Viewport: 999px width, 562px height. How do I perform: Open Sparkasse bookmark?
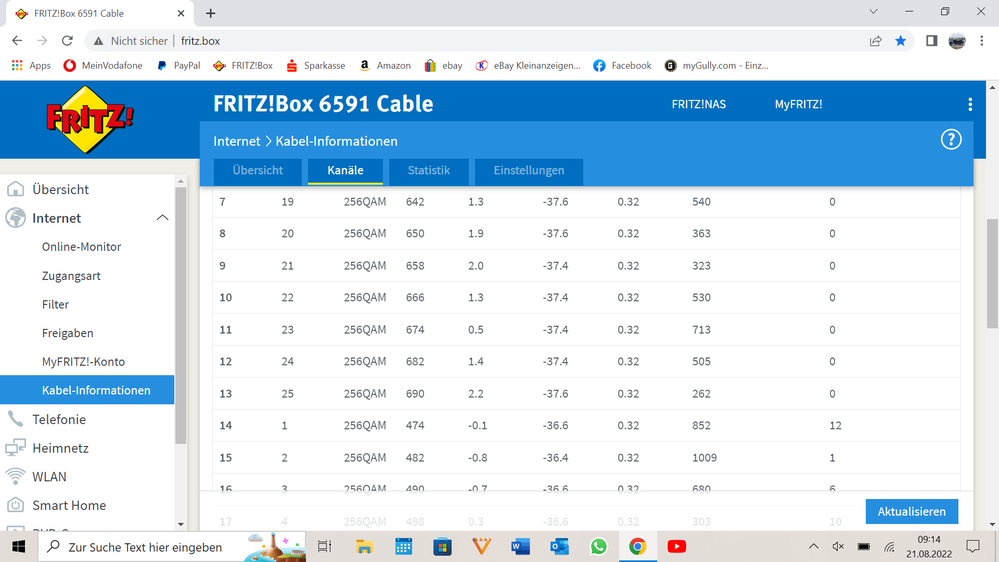(x=316, y=65)
